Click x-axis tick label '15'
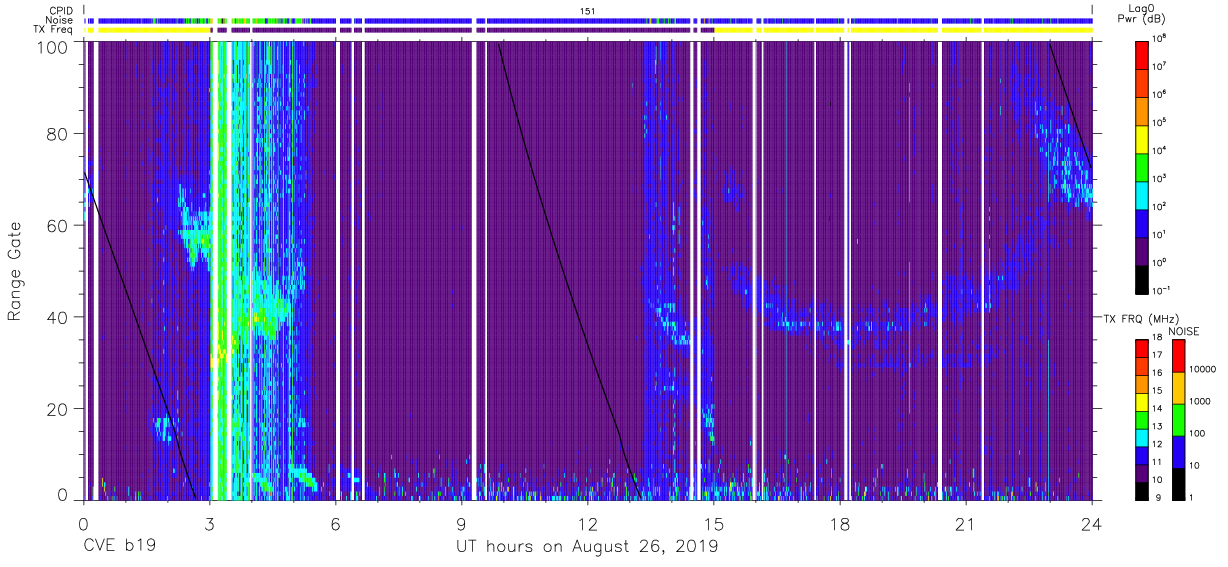Screen dimensions: 1228x567 [713, 523]
